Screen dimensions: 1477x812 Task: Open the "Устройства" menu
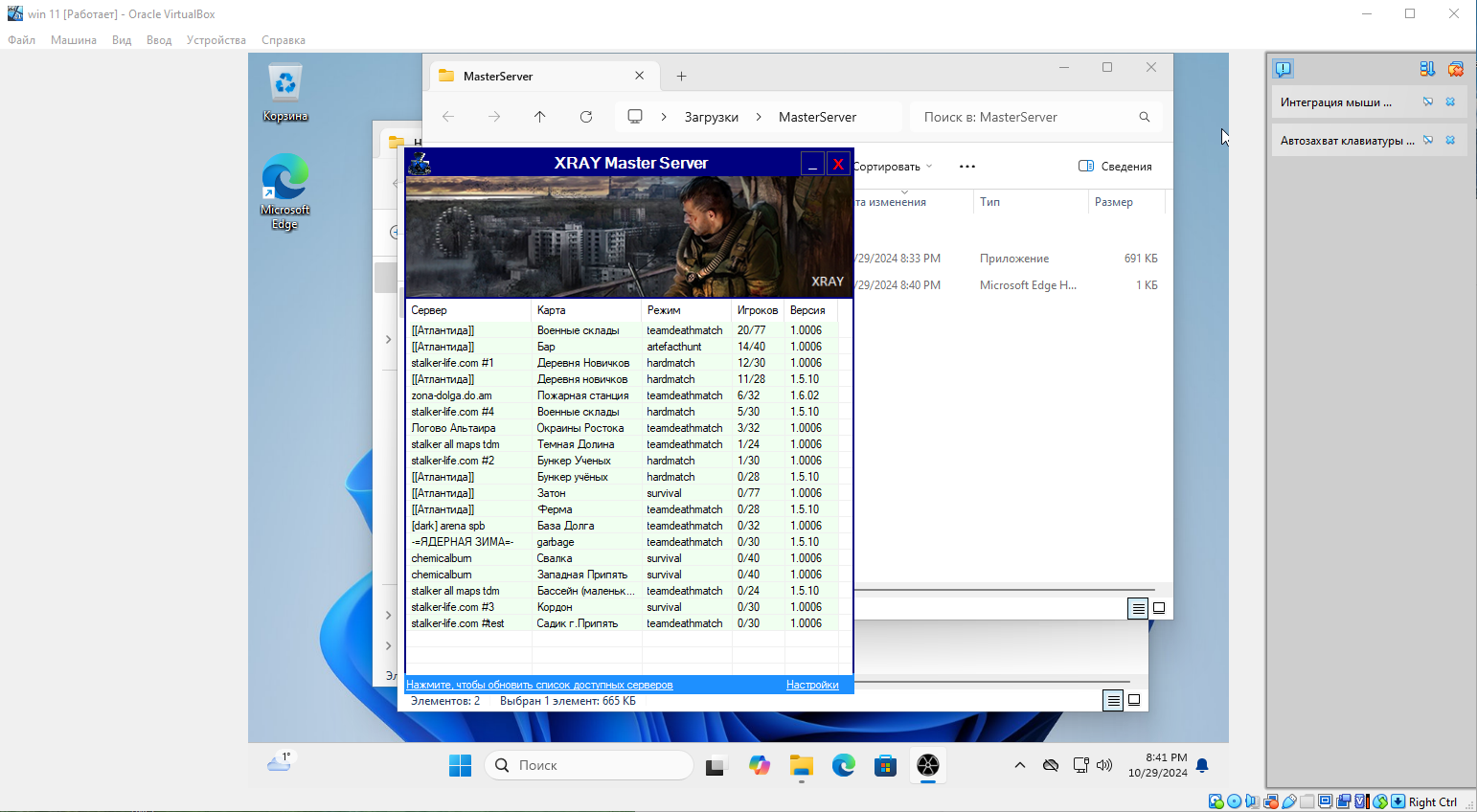click(216, 40)
